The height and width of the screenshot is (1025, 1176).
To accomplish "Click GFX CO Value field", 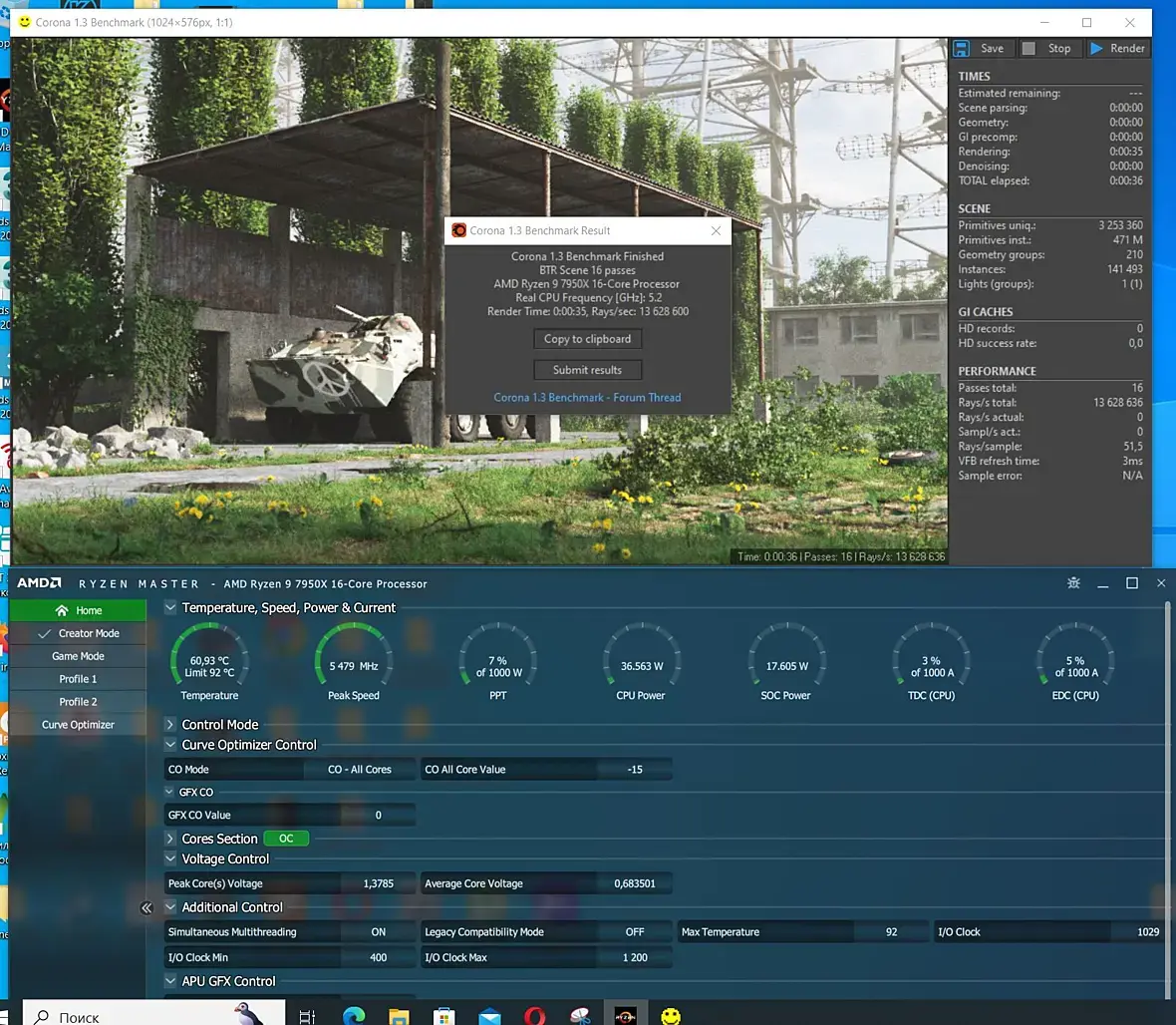I will pyautogui.click(x=378, y=815).
